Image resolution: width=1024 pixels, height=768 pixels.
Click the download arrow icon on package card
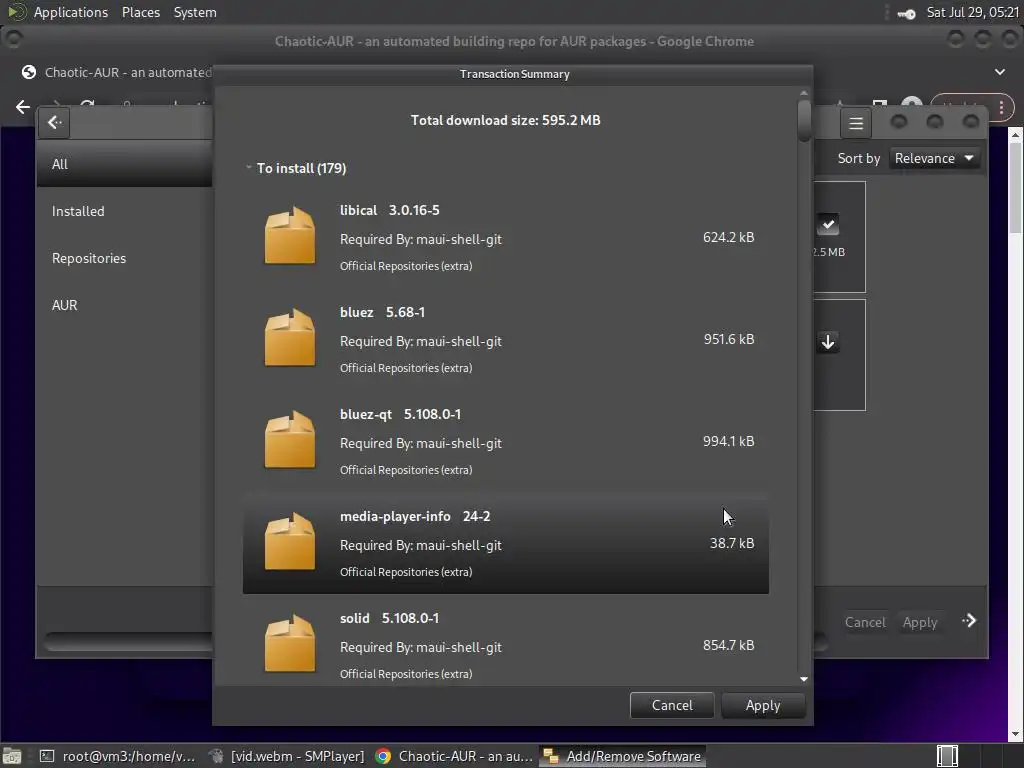[827, 342]
